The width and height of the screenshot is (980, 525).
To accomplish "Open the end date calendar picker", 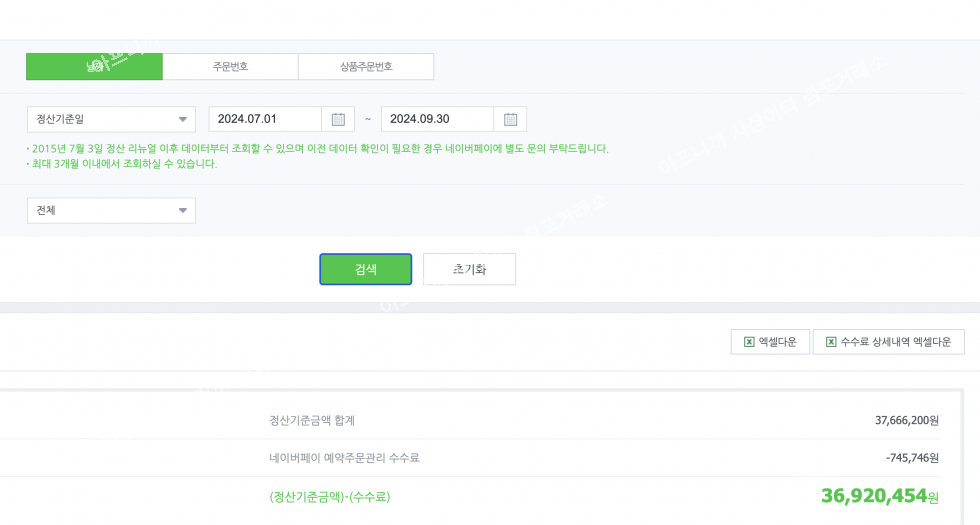I will [x=510, y=119].
